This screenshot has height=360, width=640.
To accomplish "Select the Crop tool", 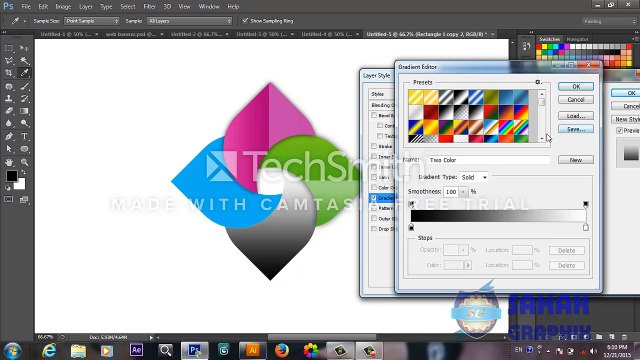I will click(x=9, y=73).
